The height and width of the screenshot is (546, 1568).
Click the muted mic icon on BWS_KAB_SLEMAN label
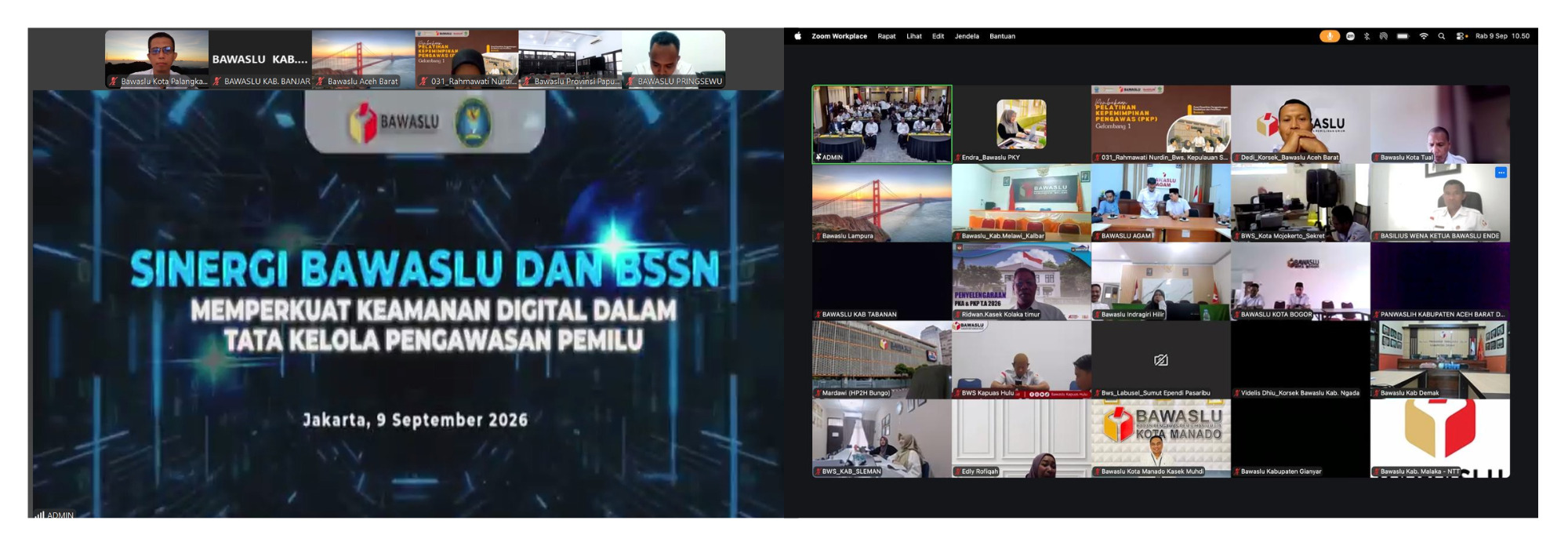(x=818, y=471)
